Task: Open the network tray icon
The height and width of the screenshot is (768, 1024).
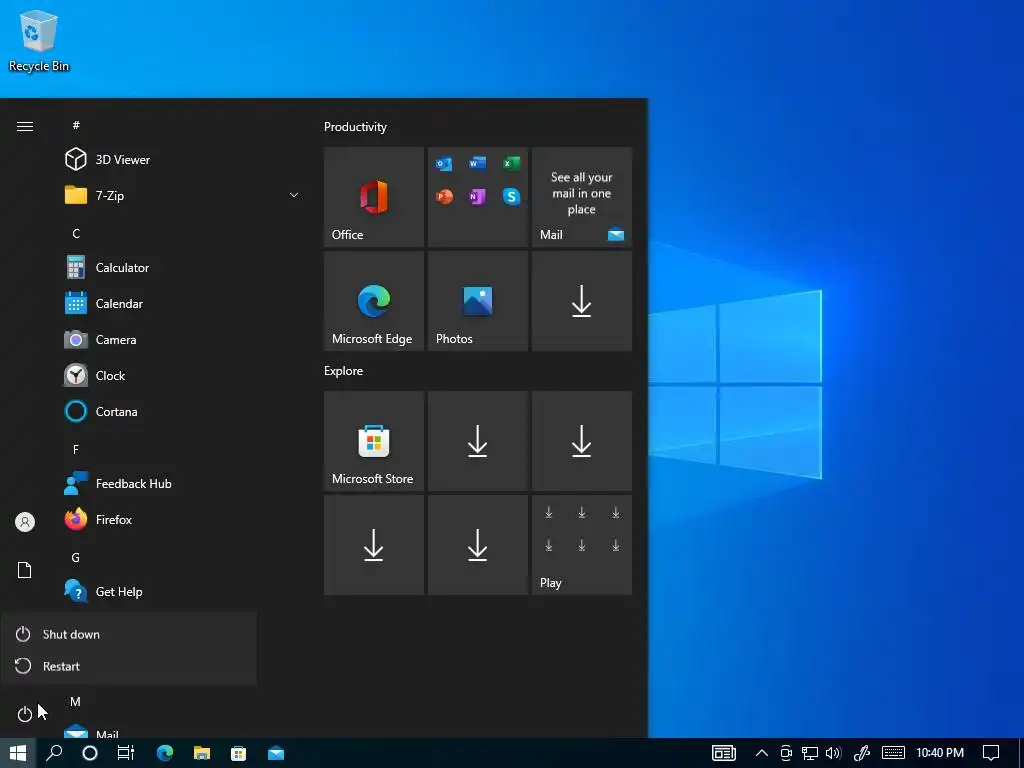Action: [x=810, y=753]
